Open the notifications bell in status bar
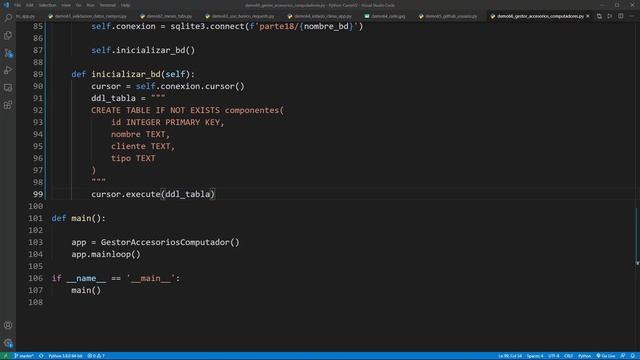The width and height of the screenshot is (640, 360). click(633, 356)
